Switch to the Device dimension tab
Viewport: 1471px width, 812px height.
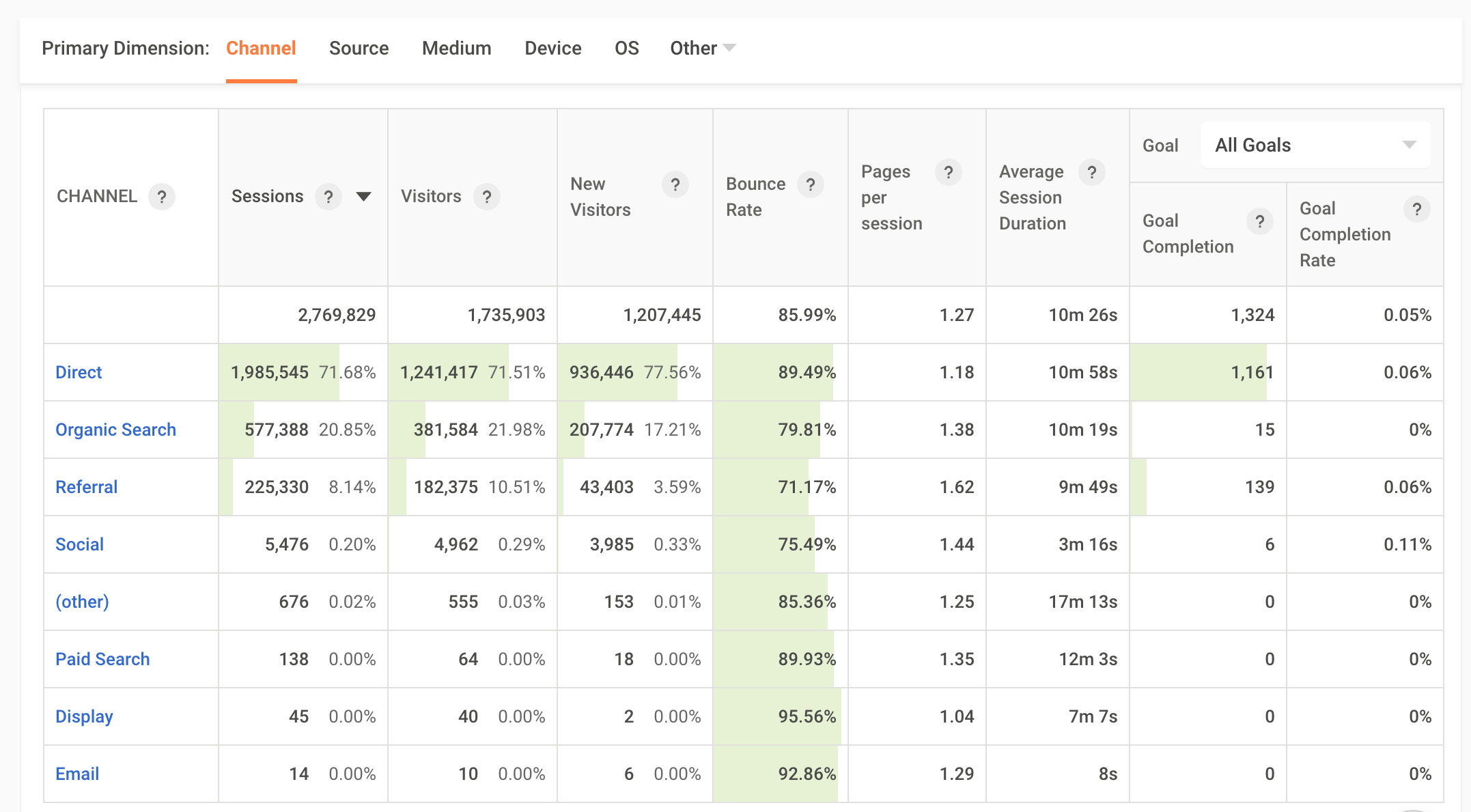pyautogui.click(x=552, y=48)
